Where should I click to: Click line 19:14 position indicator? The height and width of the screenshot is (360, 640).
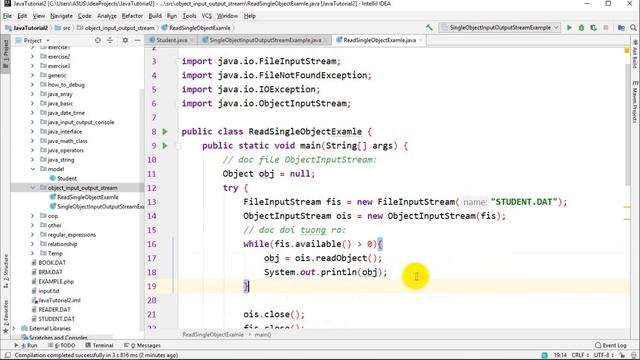coord(560,355)
